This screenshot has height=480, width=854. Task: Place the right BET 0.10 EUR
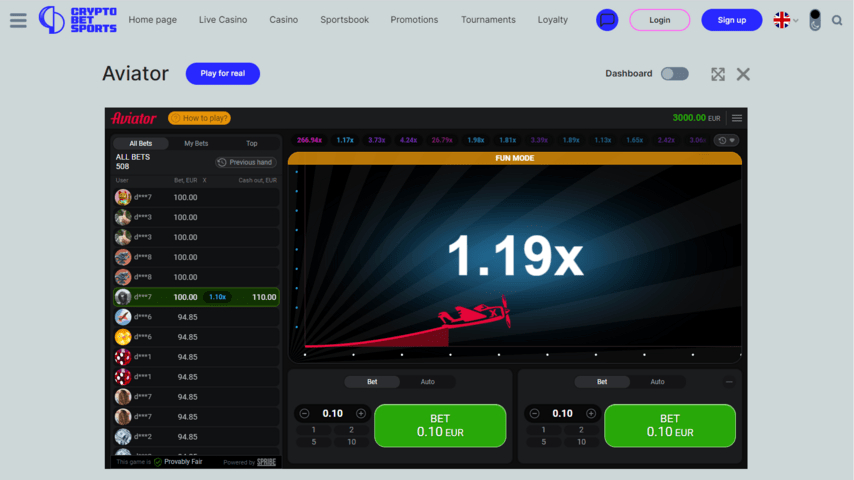coord(670,426)
